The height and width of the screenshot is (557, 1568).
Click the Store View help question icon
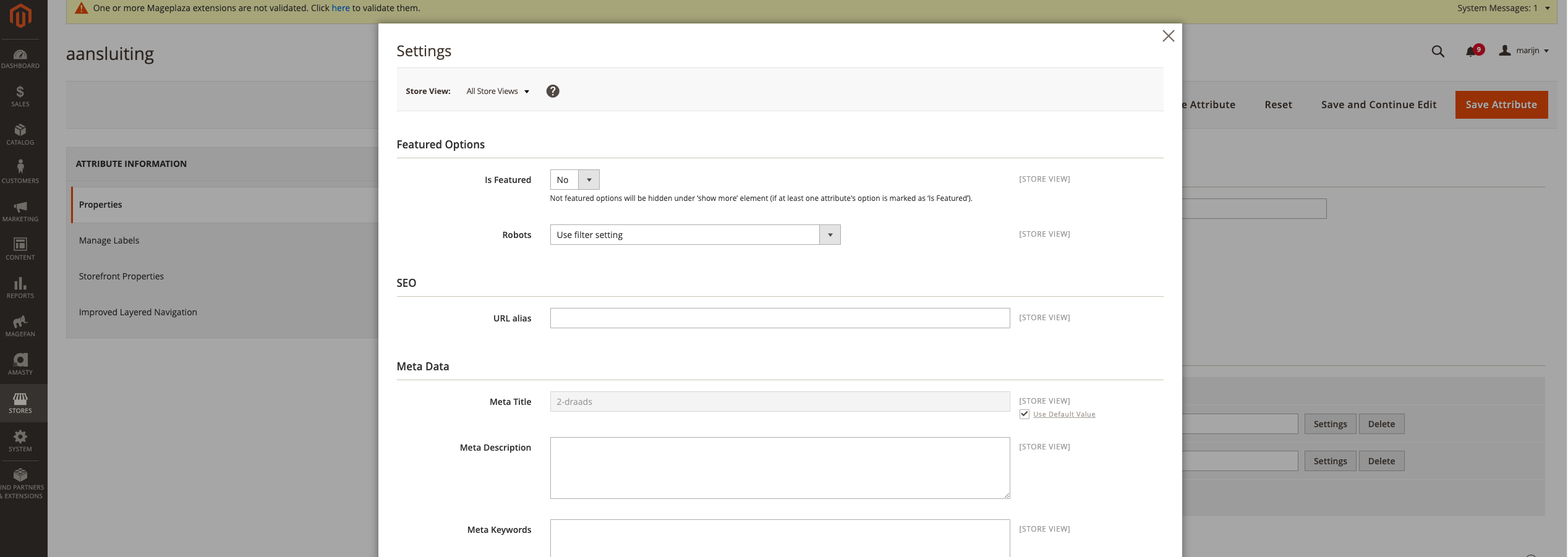tap(553, 91)
